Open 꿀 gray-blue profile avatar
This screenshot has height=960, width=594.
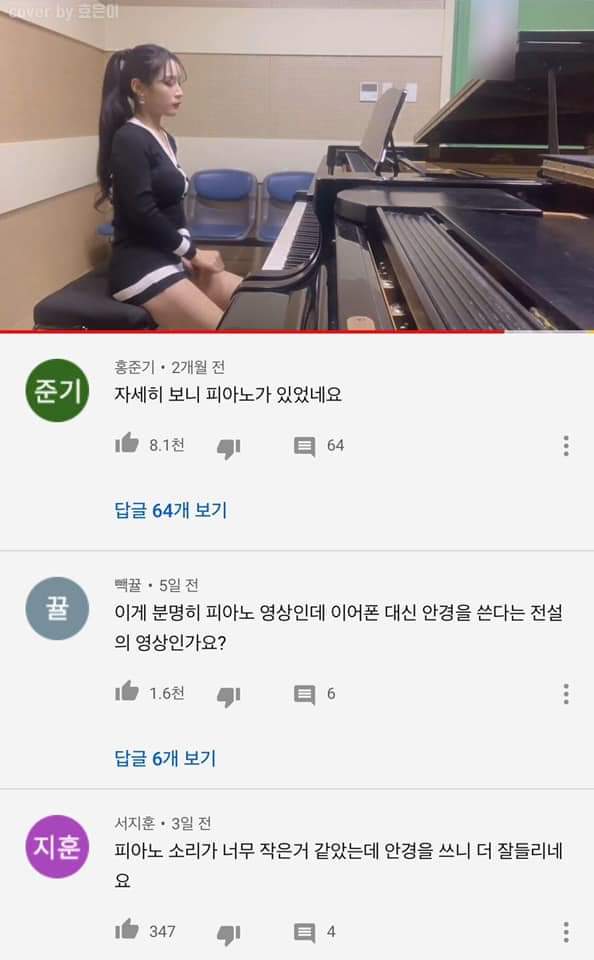57,609
